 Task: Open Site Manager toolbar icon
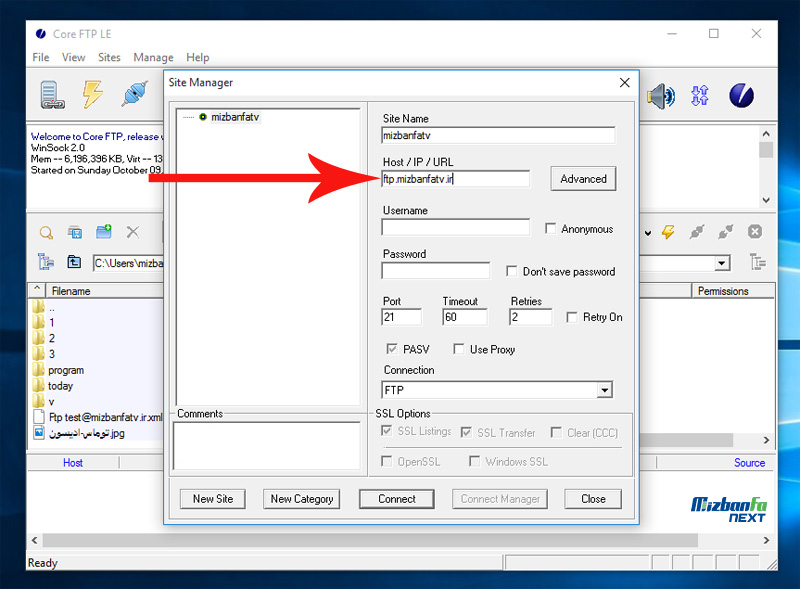click(52, 95)
